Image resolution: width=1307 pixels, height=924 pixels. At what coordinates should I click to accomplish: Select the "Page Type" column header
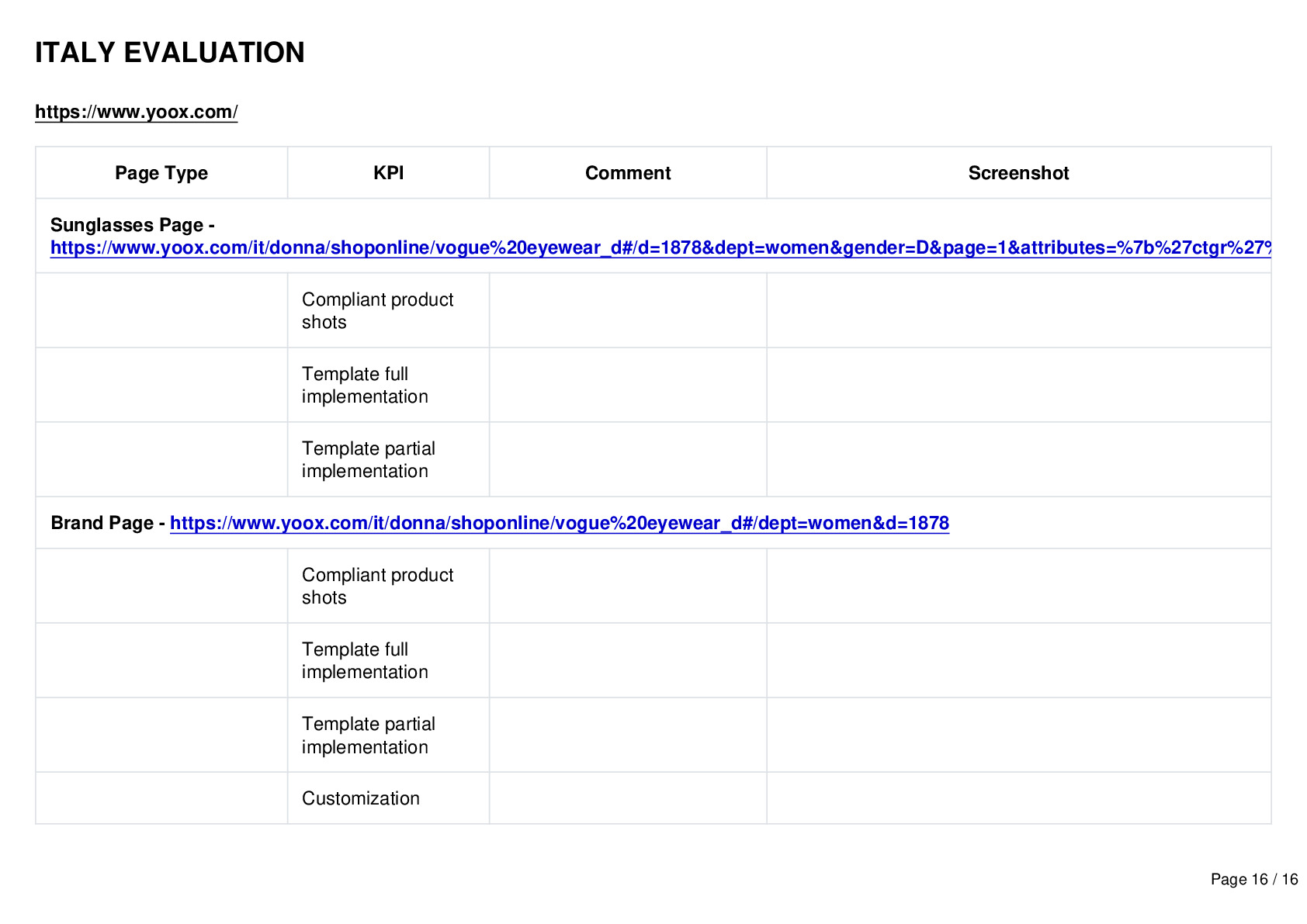click(161, 173)
